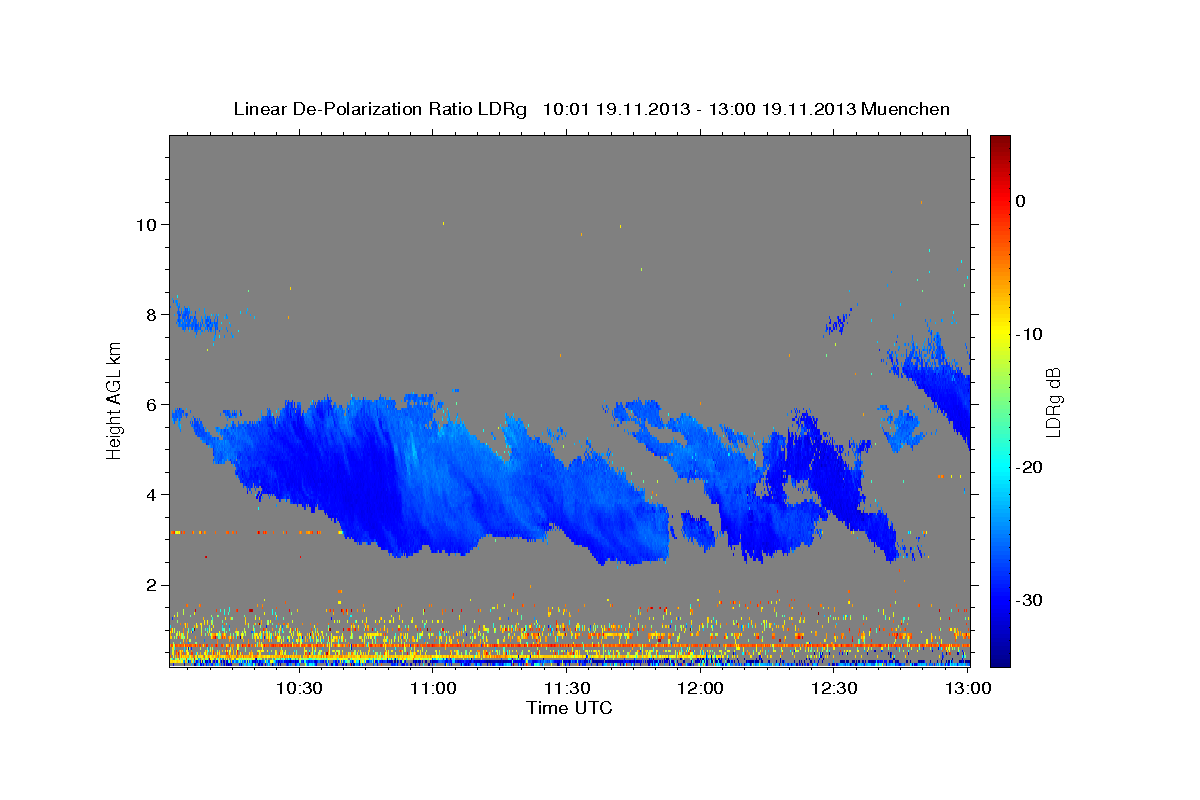Click the height tick label 8

[153, 314]
